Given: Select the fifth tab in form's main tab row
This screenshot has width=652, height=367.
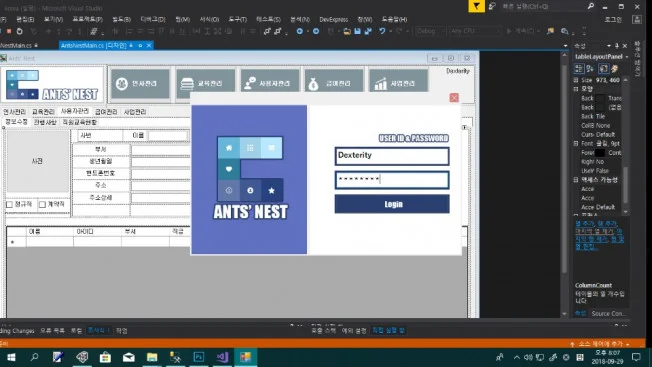Looking at the screenshot, I should pos(135,112).
